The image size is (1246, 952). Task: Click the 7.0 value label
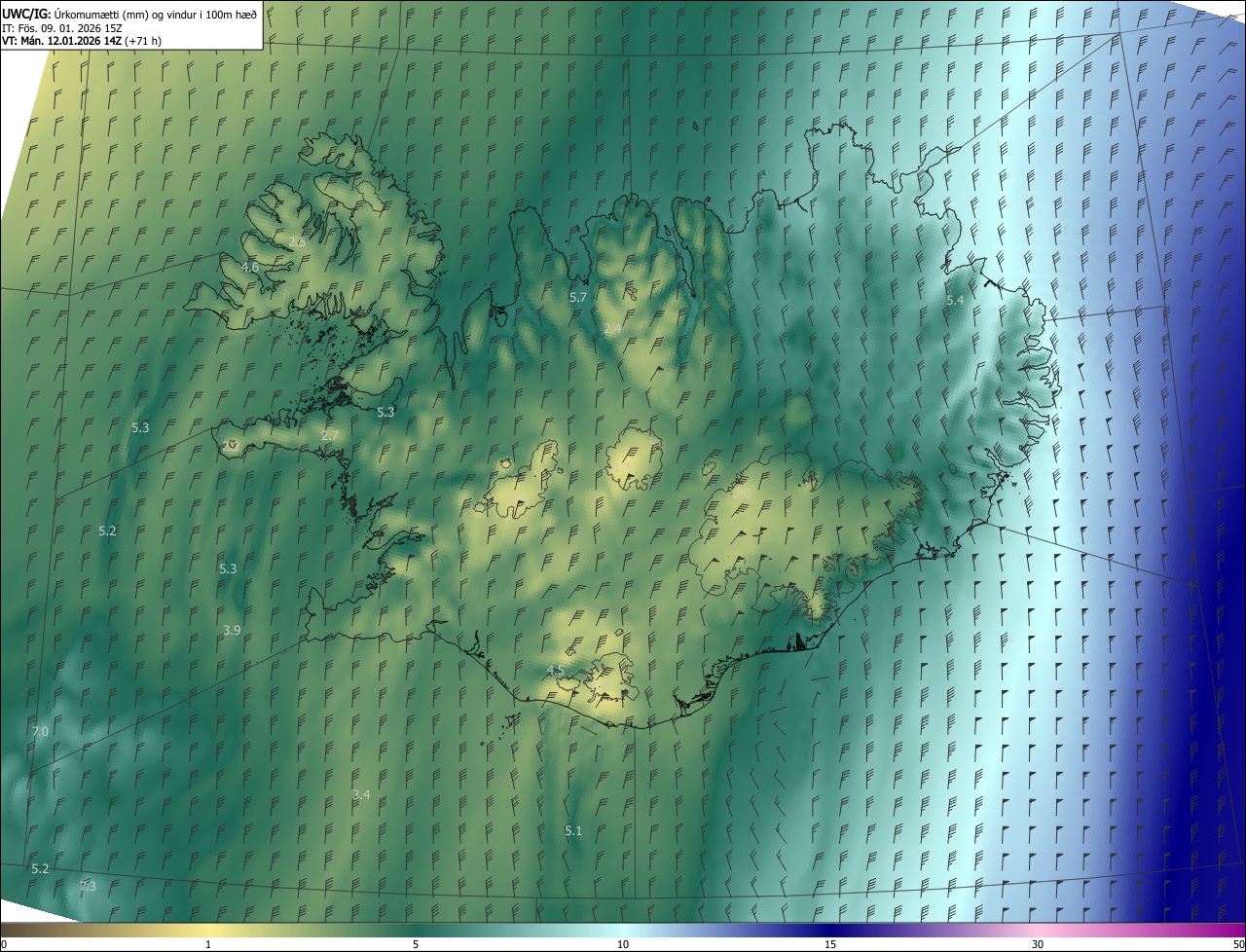40,731
